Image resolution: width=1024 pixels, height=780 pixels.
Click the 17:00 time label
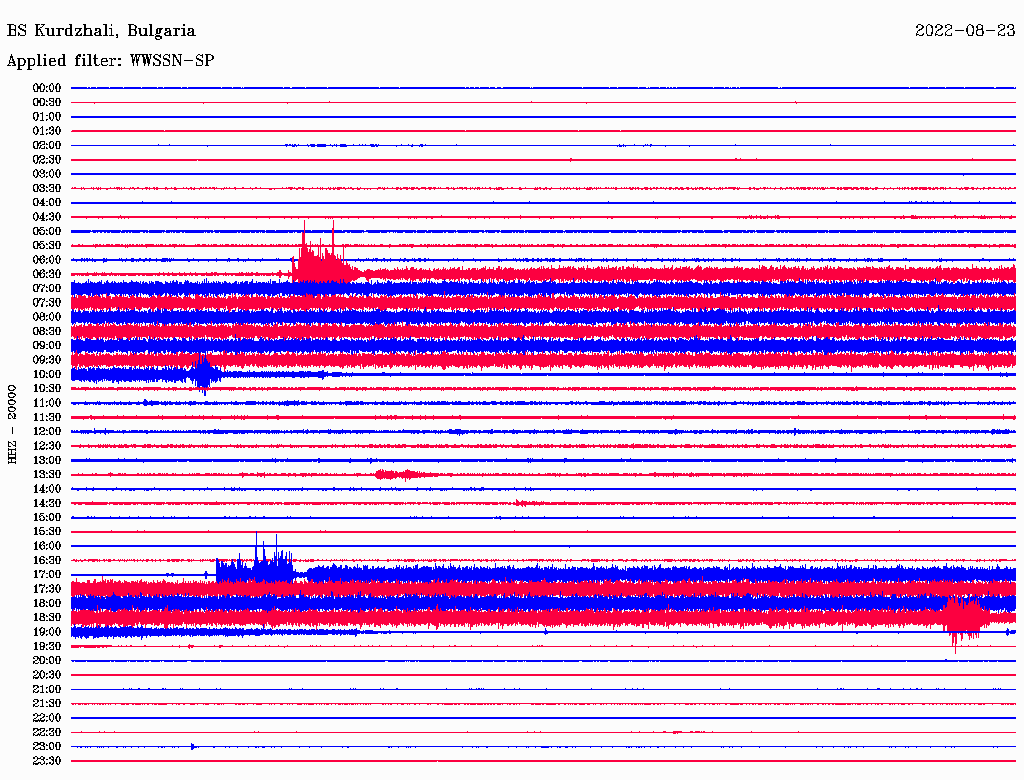(47, 574)
